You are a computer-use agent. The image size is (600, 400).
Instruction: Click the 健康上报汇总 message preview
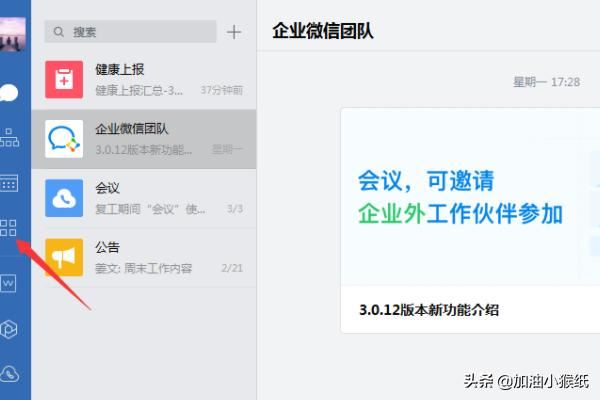pyautogui.click(x=139, y=91)
